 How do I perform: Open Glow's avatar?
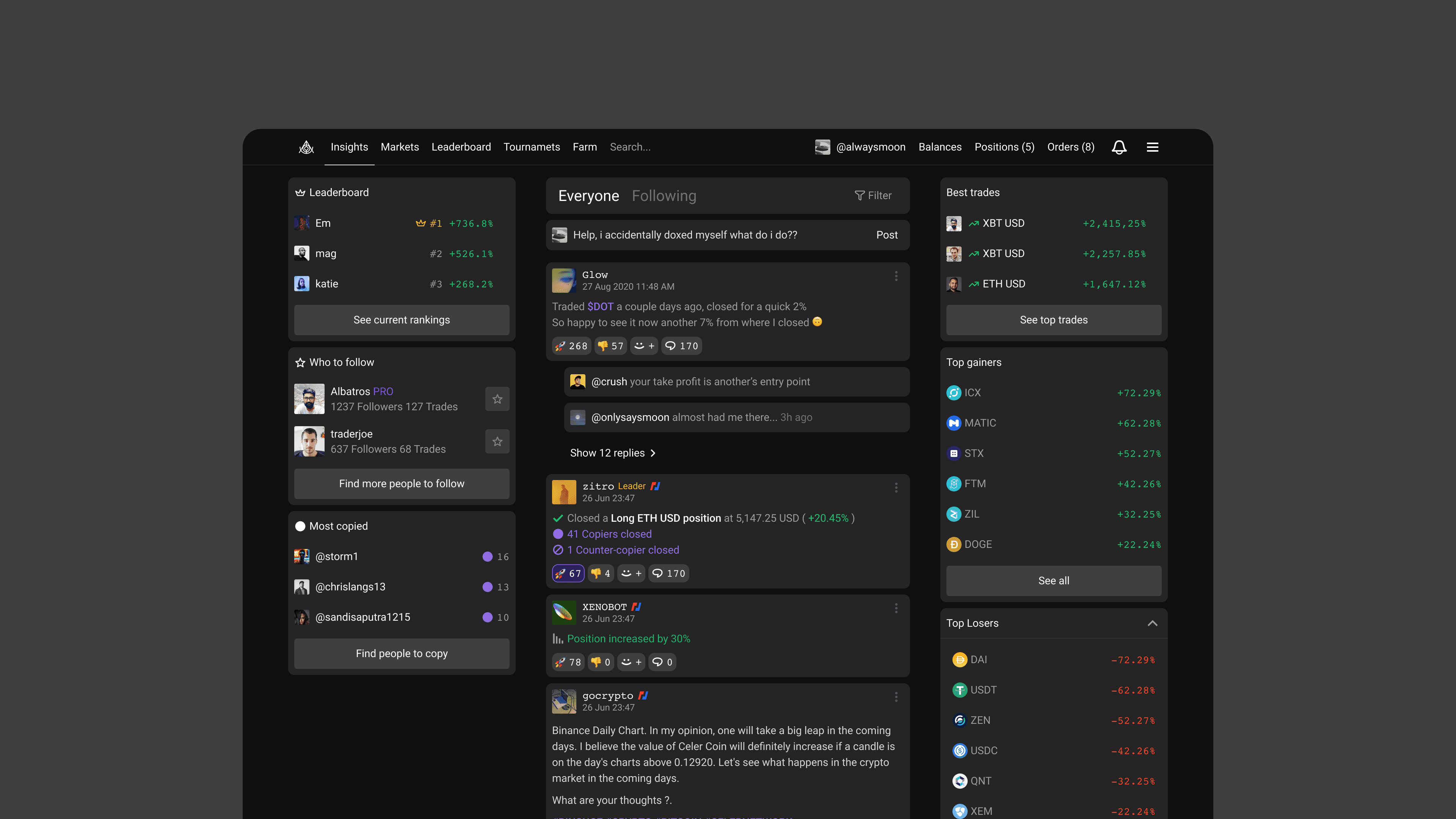click(x=564, y=281)
